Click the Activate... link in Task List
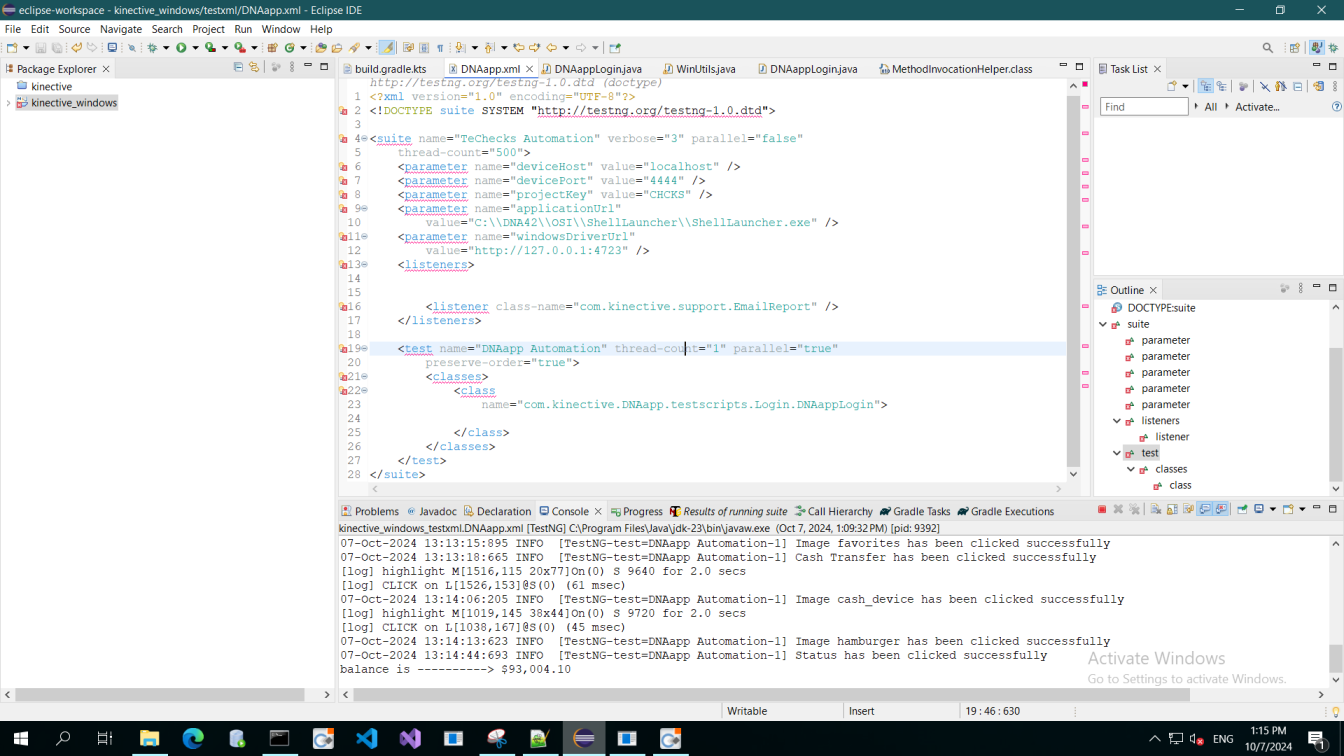The height and width of the screenshot is (756, 1344). pyautogui.click(x=1257, y=107)
